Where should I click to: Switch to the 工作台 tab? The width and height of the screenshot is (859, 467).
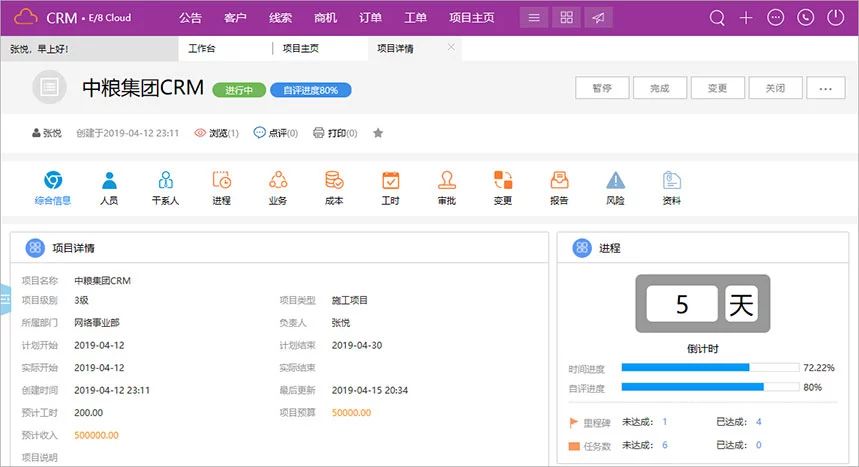click(x=203, y=48)
